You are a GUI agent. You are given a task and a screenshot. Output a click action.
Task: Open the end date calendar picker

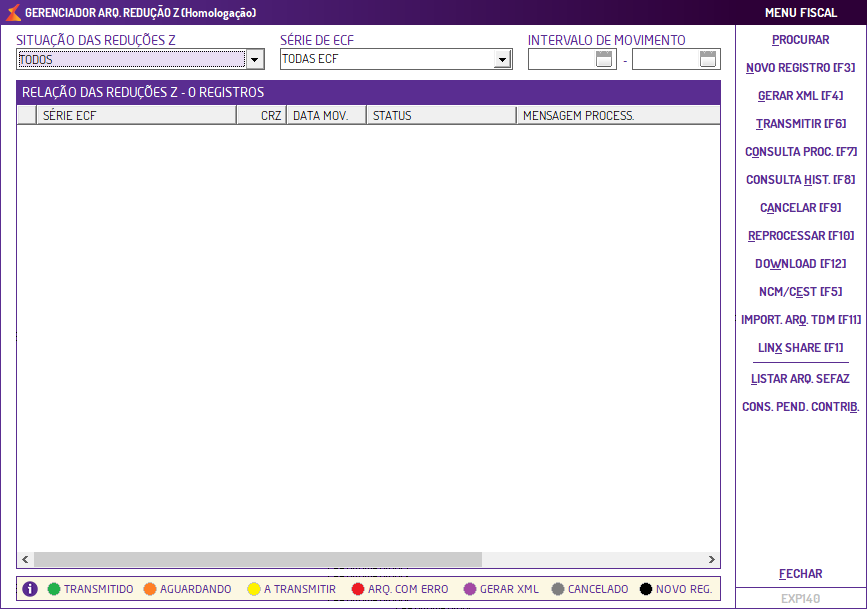point(708,59)
